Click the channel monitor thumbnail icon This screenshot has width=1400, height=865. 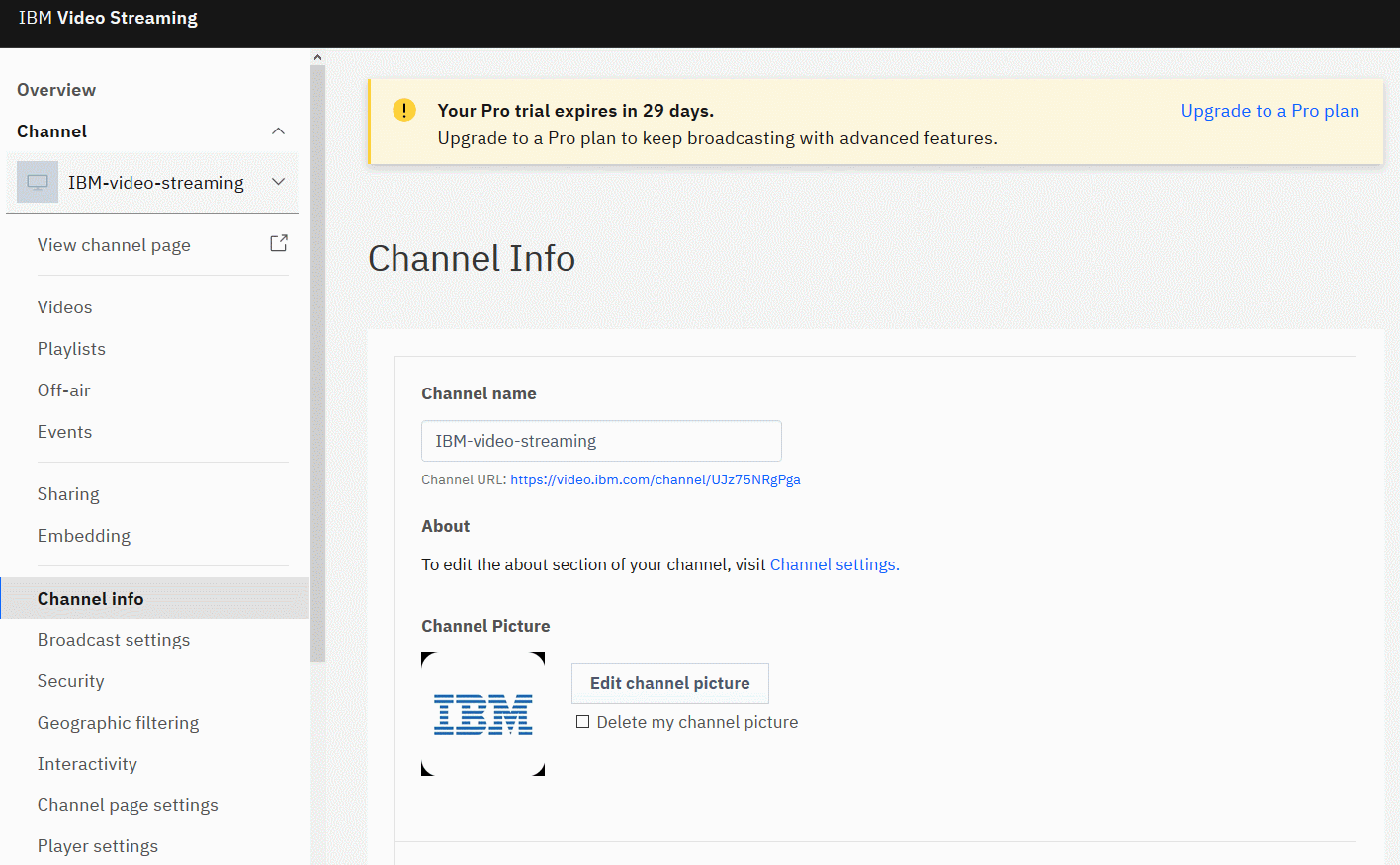click(38, 182)
